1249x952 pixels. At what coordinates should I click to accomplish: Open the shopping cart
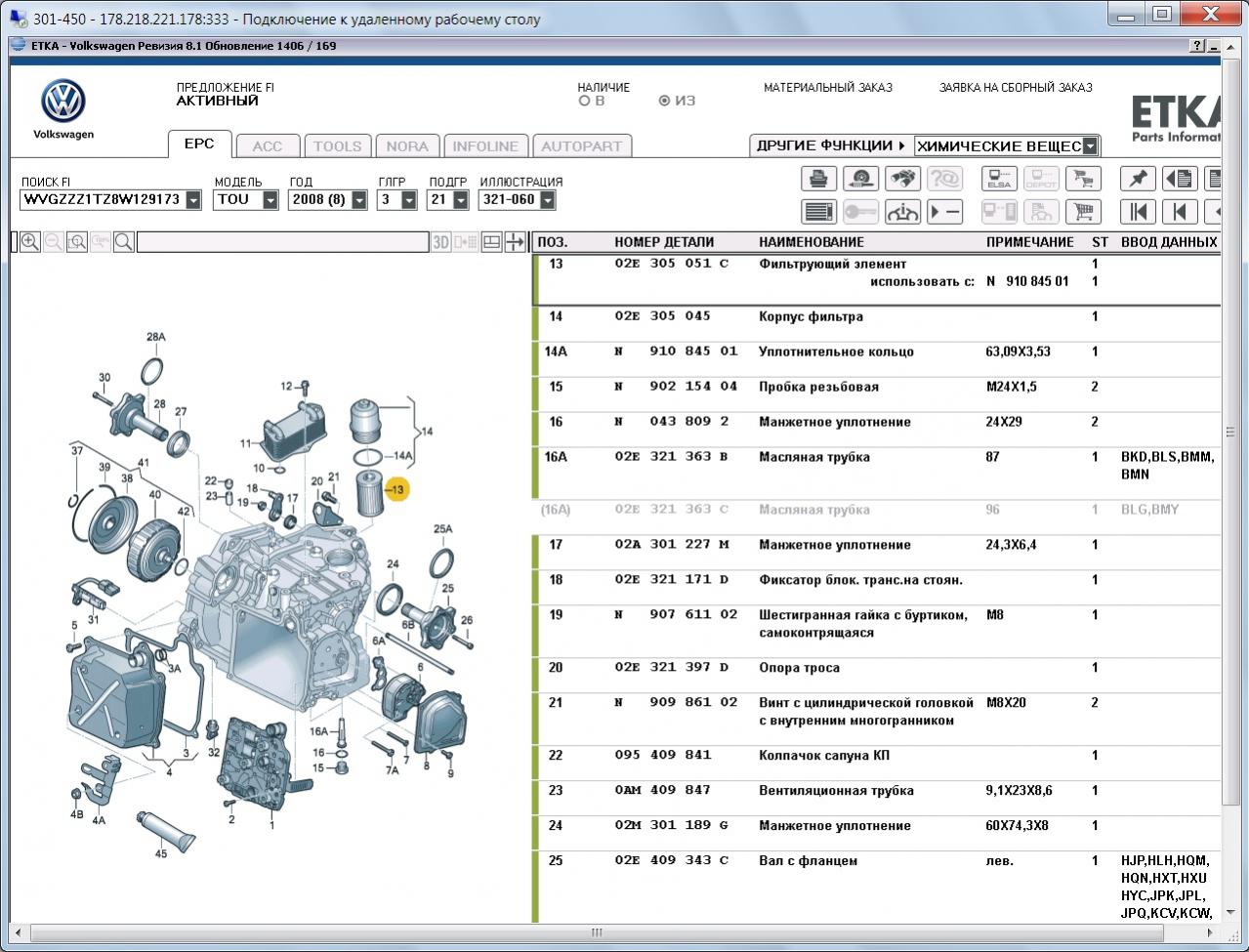coord(1083,211)
